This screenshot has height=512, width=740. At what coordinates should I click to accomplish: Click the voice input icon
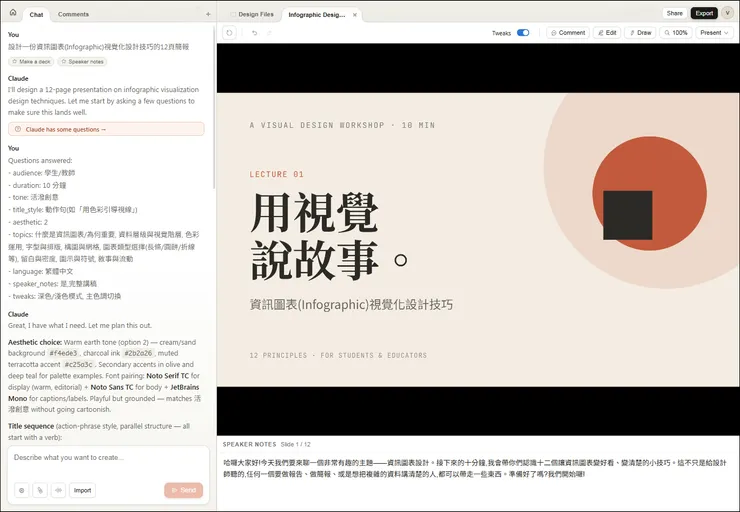tap(59, 490)
